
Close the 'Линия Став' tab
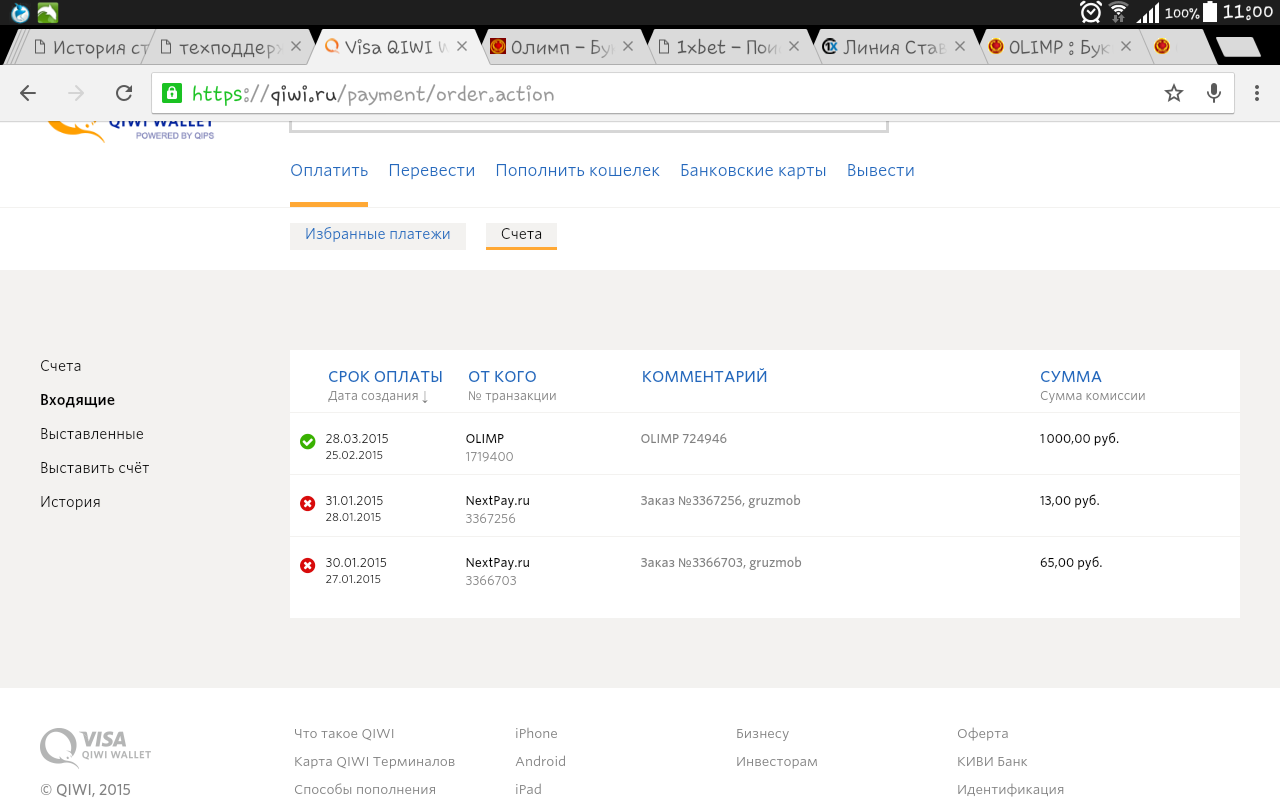[961, 46]
